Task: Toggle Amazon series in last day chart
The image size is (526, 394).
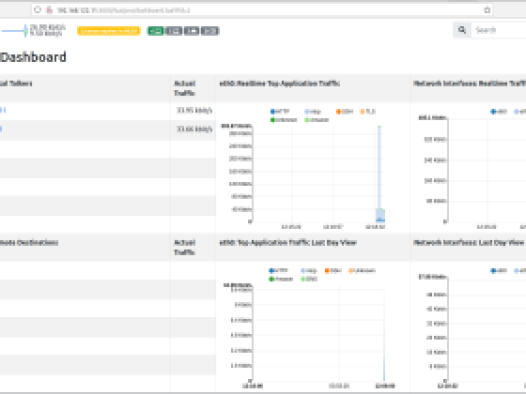Action: 281,279
